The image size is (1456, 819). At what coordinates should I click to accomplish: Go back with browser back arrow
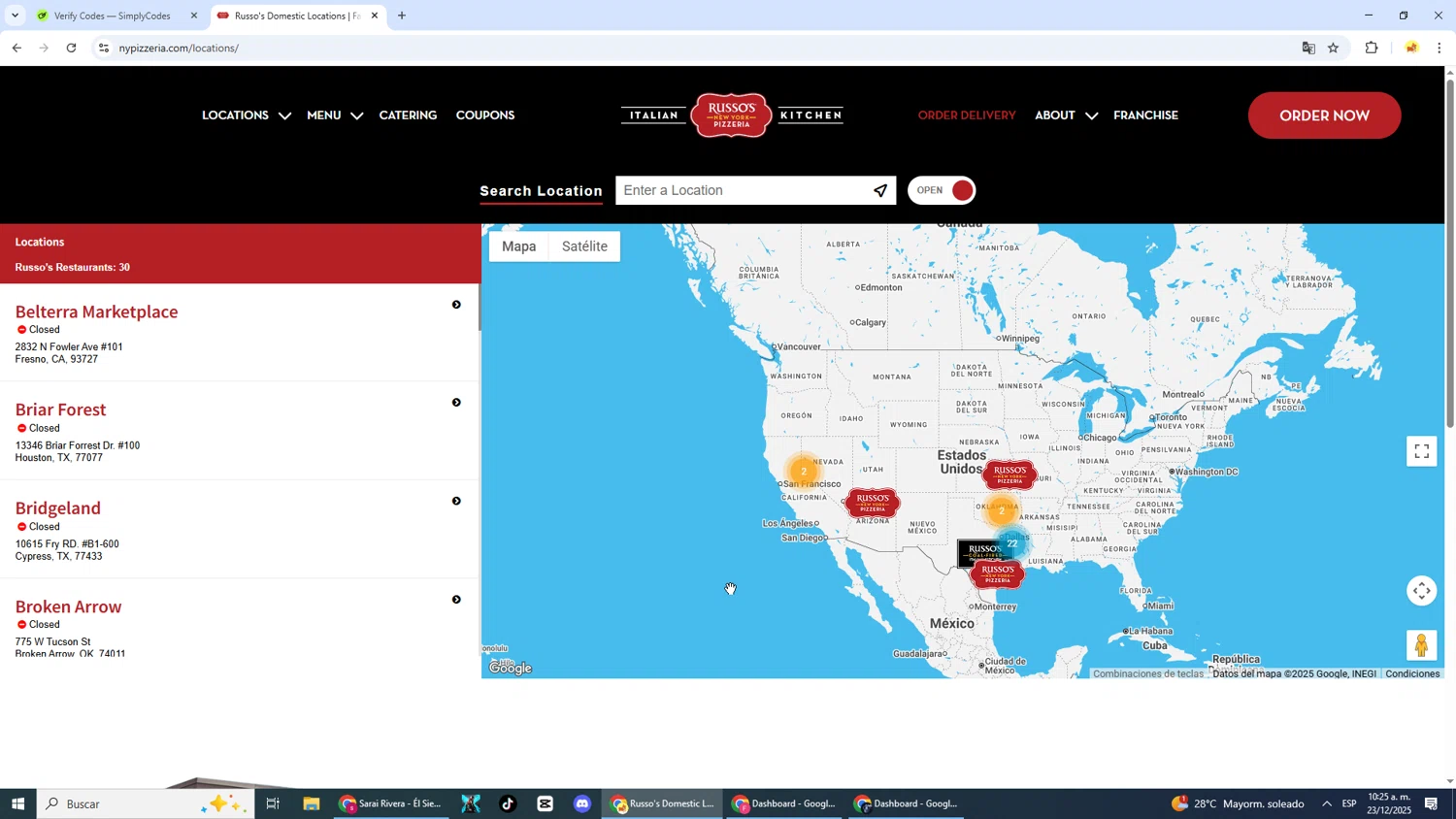tap(17, 48)
